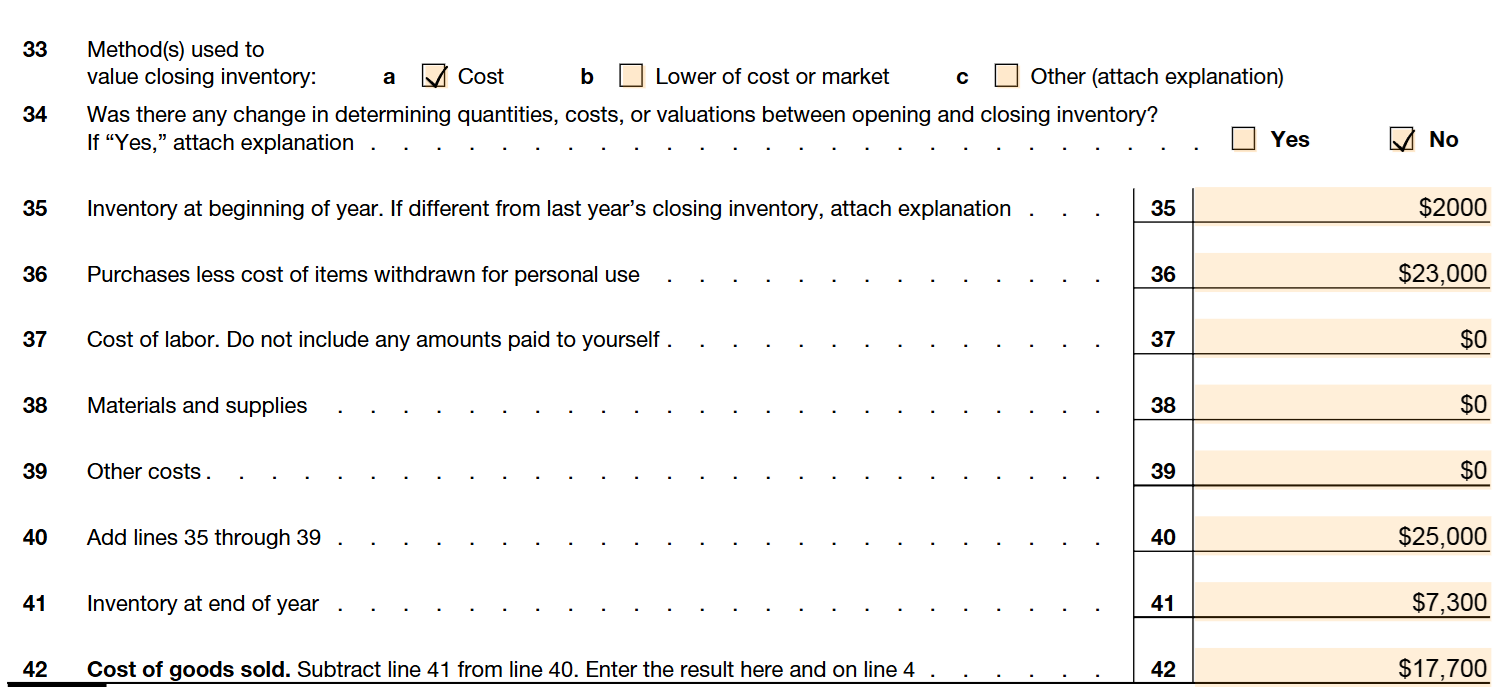Click the 'Add lines 35 through 39' text
The height and width of the screenshot is (687, 1505).
pos(204,538)
